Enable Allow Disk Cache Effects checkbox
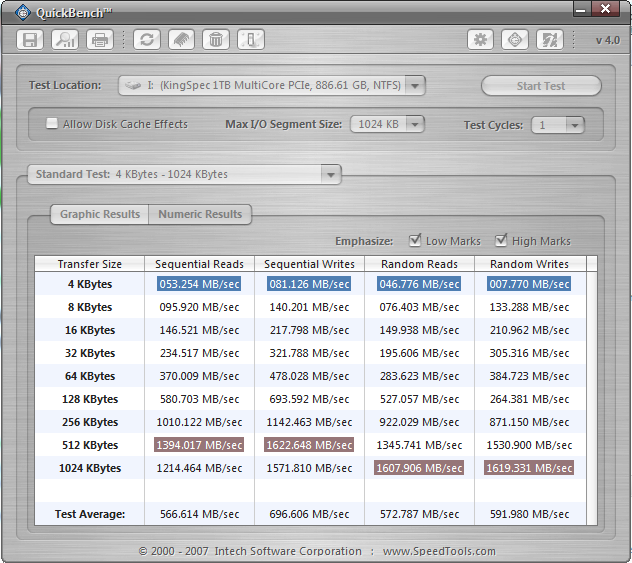The height and width of the screenshot is (563, 632). [52, 125]
